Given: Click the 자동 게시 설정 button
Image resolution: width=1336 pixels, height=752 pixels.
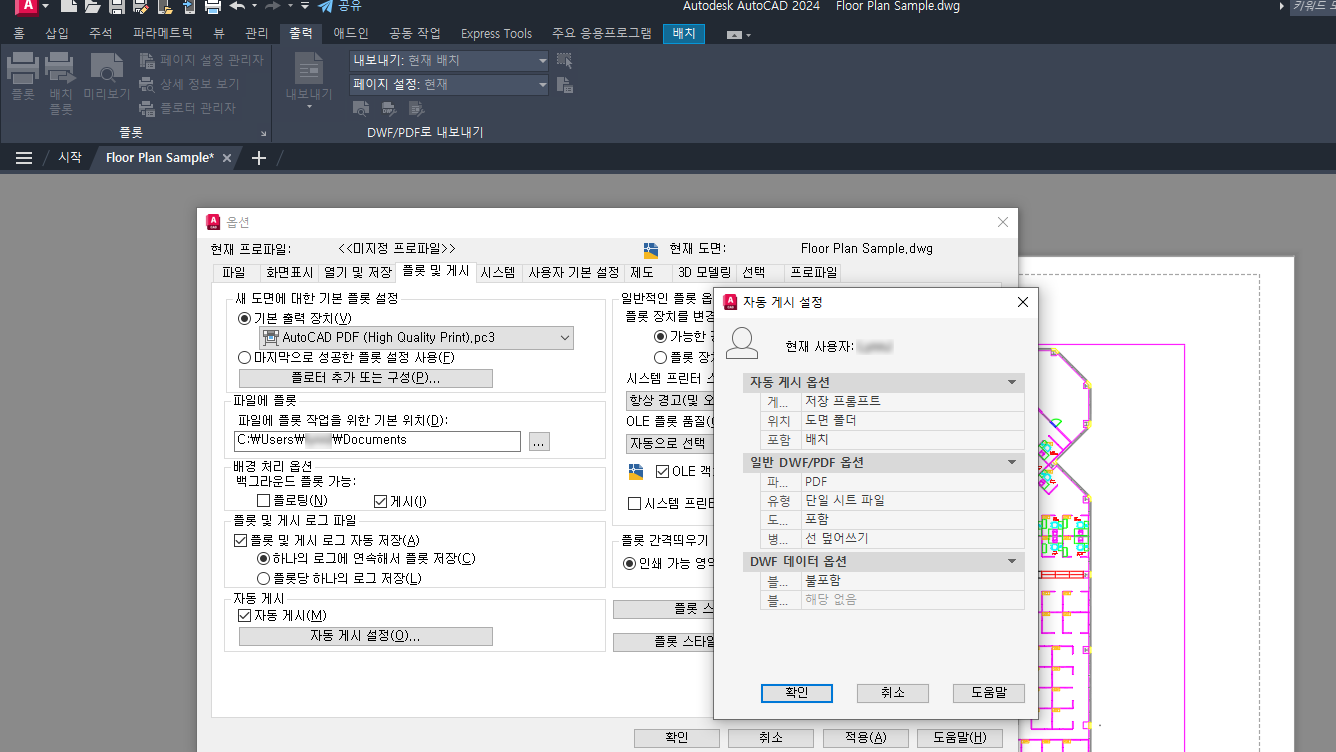Looking at the screenshot, I should [x=366, y=636].
